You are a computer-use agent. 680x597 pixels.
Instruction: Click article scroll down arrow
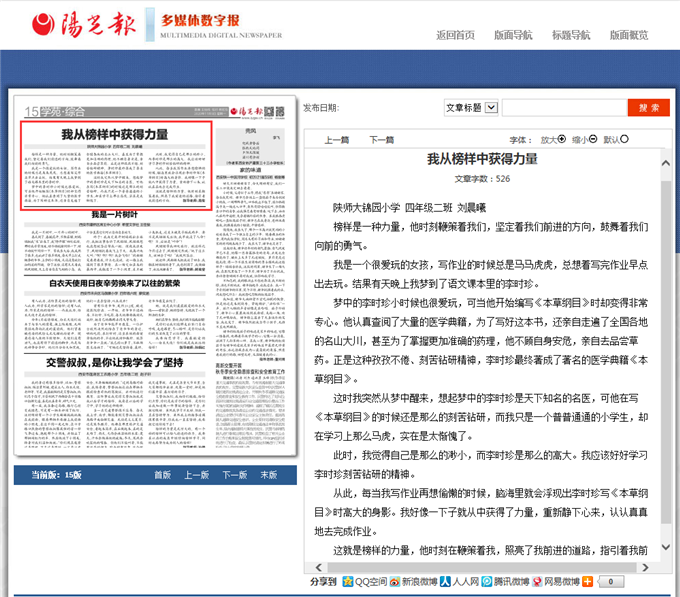pyautogui.click(x=666, y=547)
